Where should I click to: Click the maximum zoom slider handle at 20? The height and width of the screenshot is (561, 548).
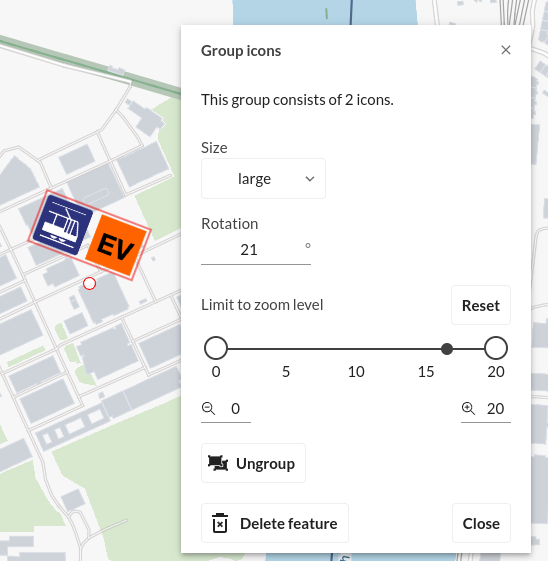[x=496, y=348]
